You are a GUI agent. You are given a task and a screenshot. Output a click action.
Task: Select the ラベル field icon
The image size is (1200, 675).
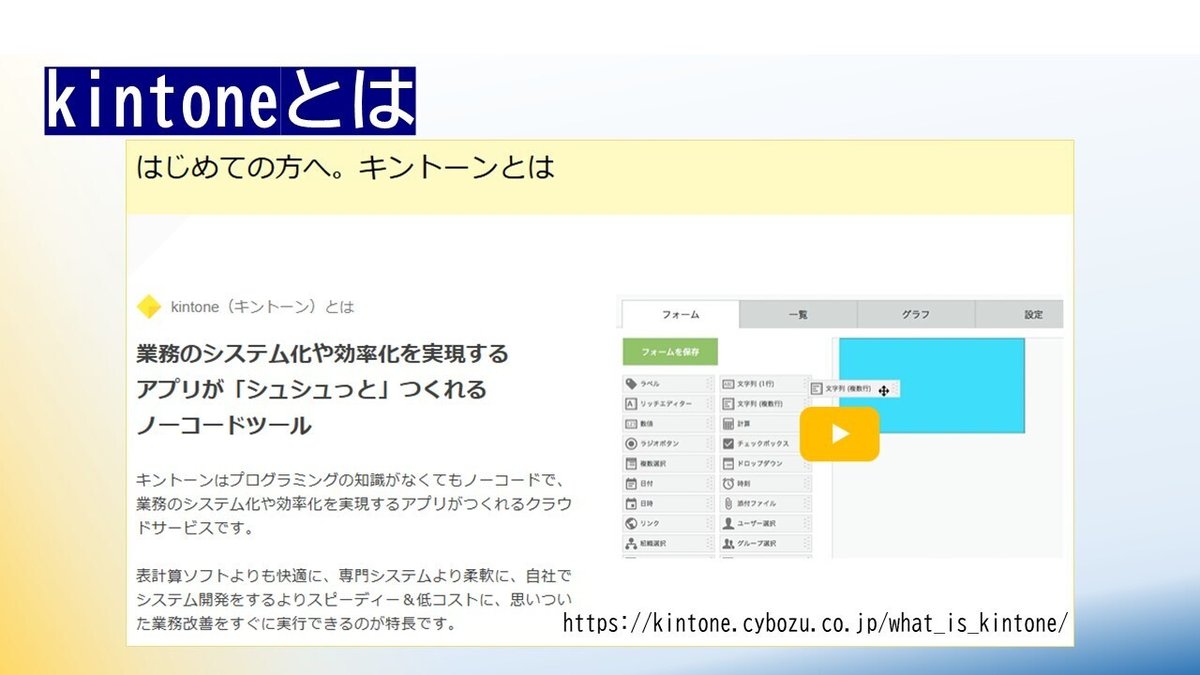[x=670, y=382]
